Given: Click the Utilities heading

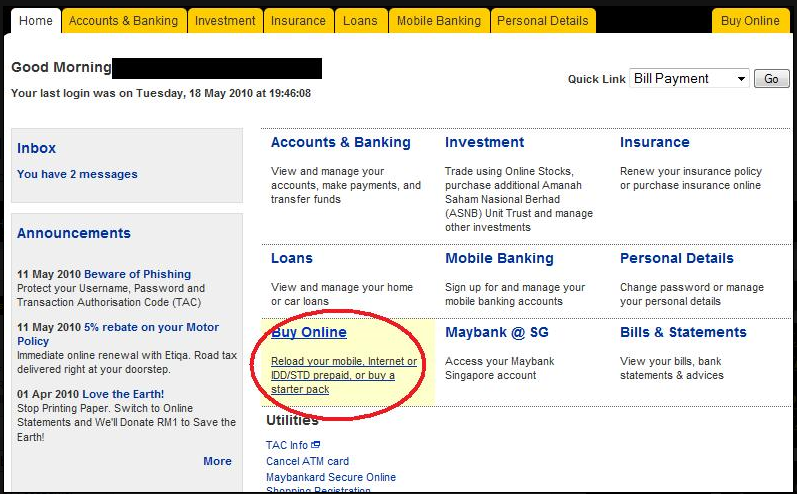Looking at the screenshot, I should pyautogui.click(x=292, y=420).
